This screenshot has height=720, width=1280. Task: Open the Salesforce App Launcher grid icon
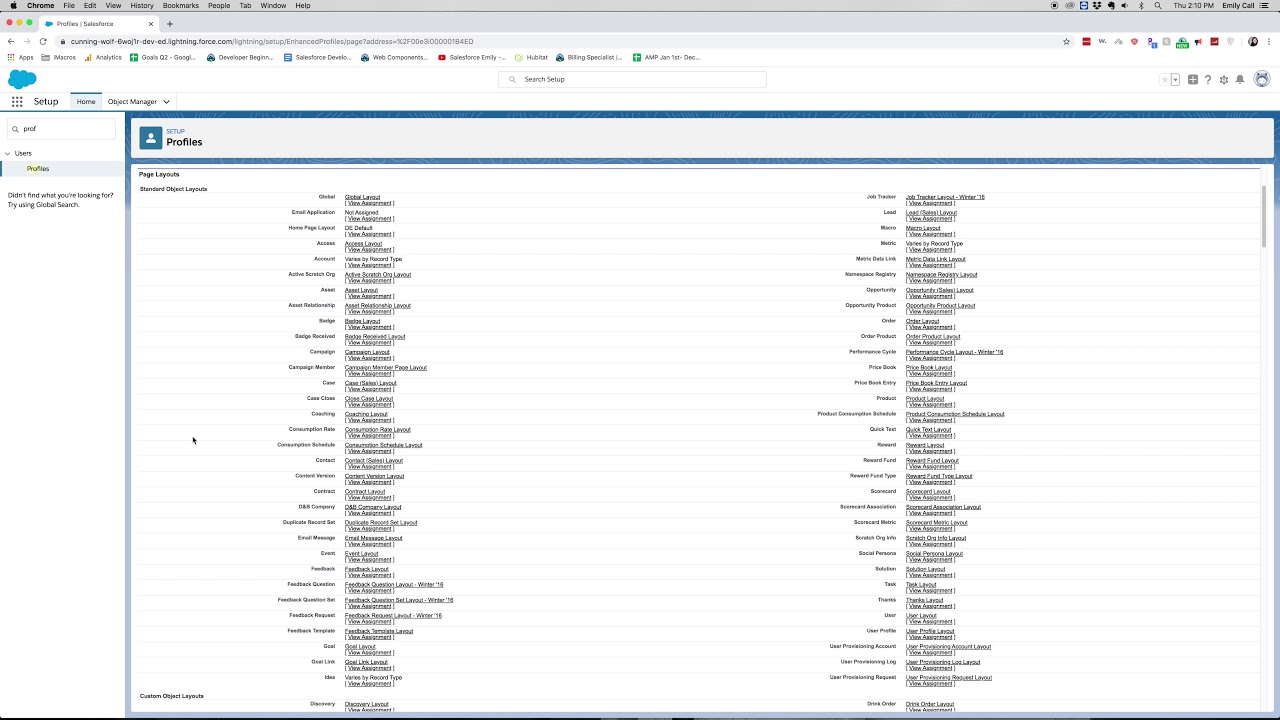(17, 102)
